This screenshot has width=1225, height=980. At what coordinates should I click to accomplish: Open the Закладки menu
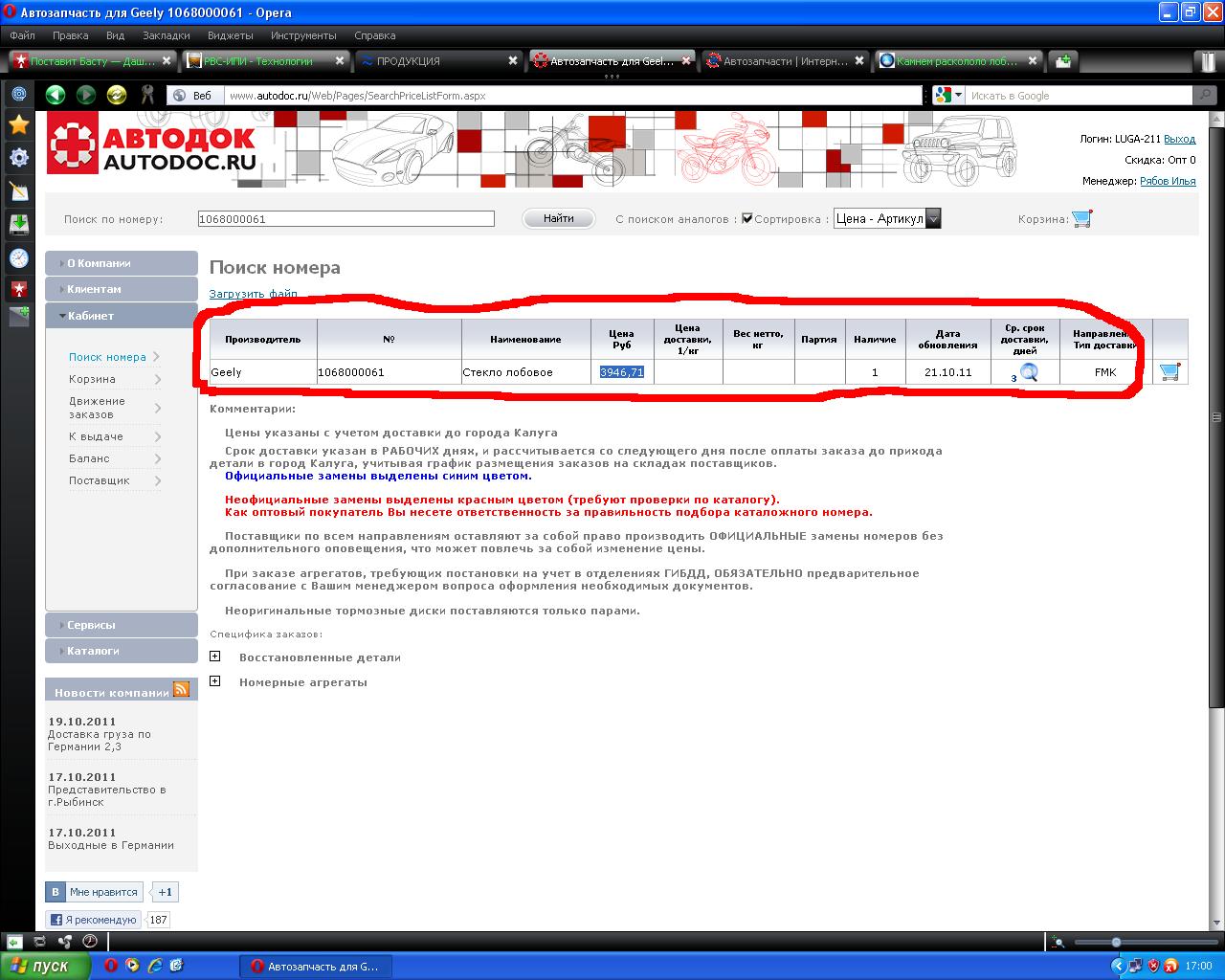[x=166, y=35]
